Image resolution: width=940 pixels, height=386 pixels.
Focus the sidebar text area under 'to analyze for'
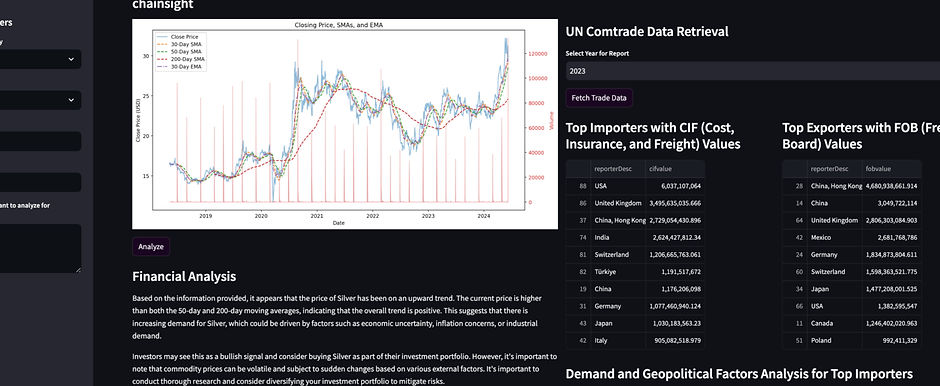pos(40,249)
